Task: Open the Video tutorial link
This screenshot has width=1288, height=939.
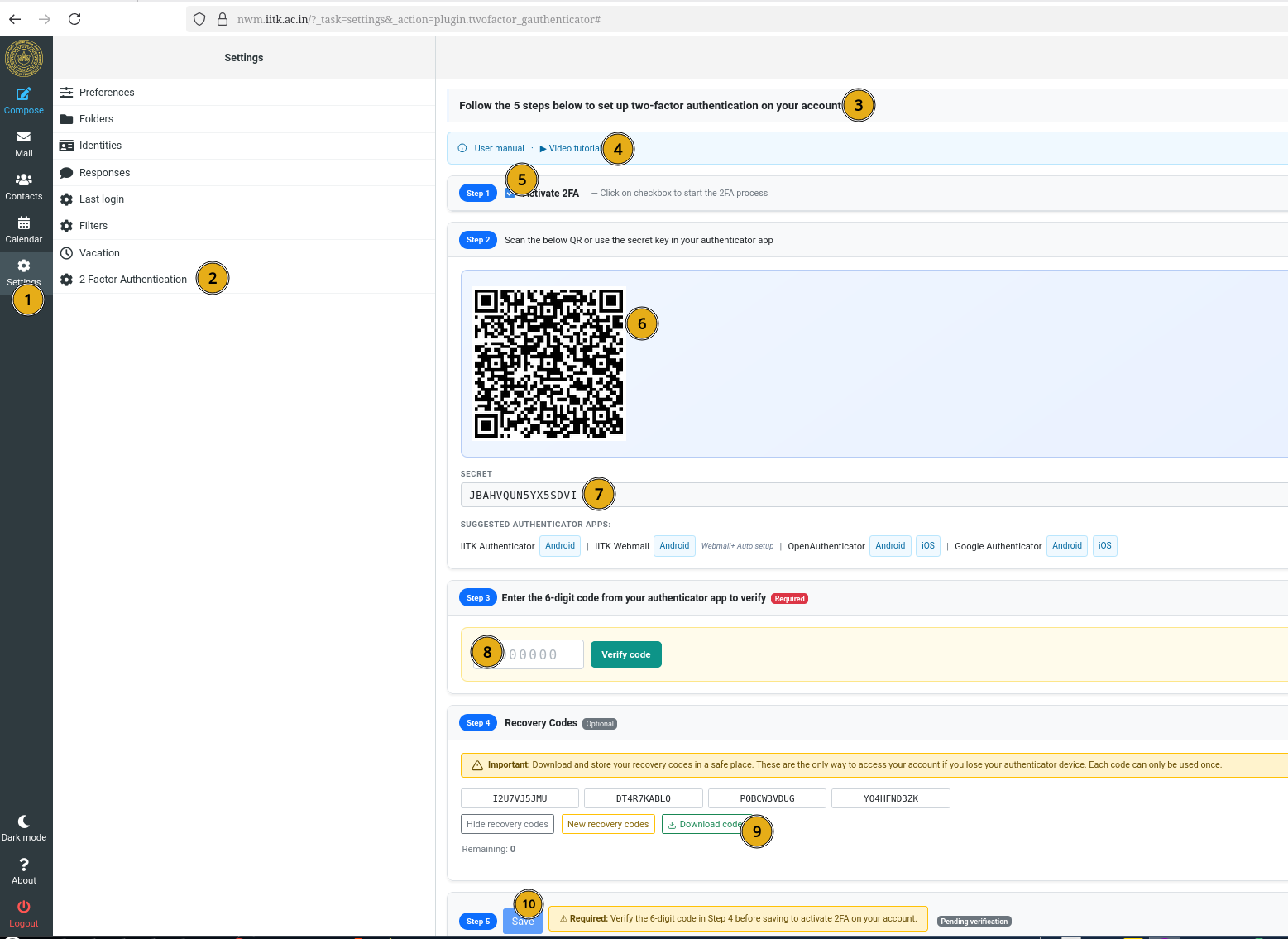Action: coord(571,149)
